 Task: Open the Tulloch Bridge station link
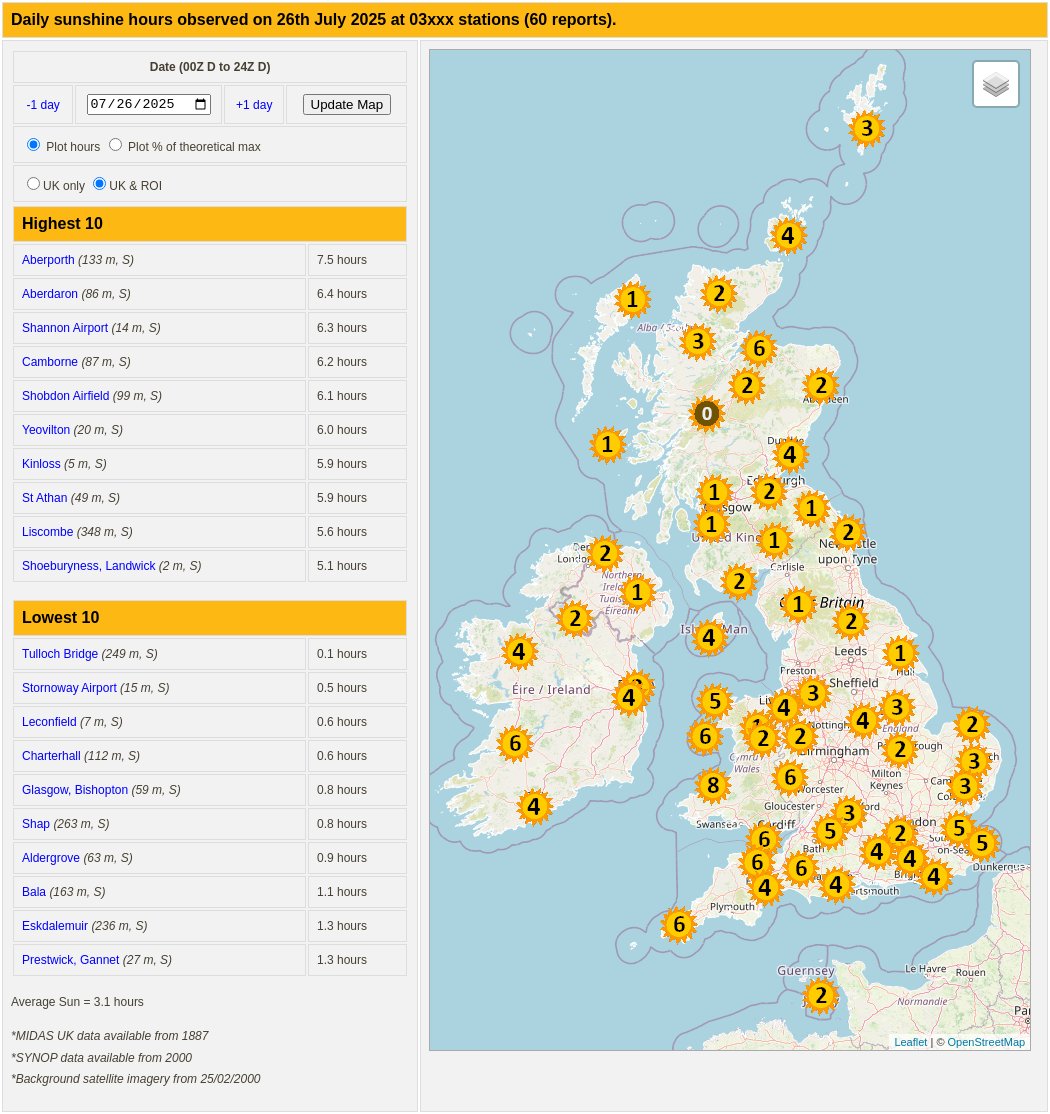[x=60, y=654]
